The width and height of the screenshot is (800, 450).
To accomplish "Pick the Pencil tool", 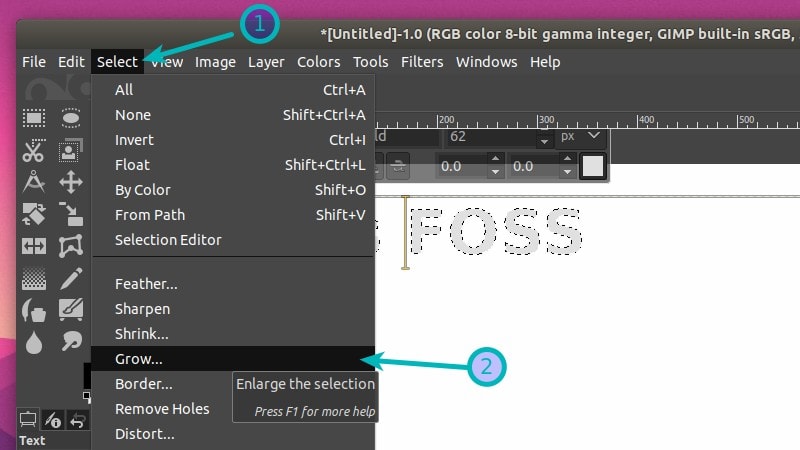I will [x=70, y=279].
